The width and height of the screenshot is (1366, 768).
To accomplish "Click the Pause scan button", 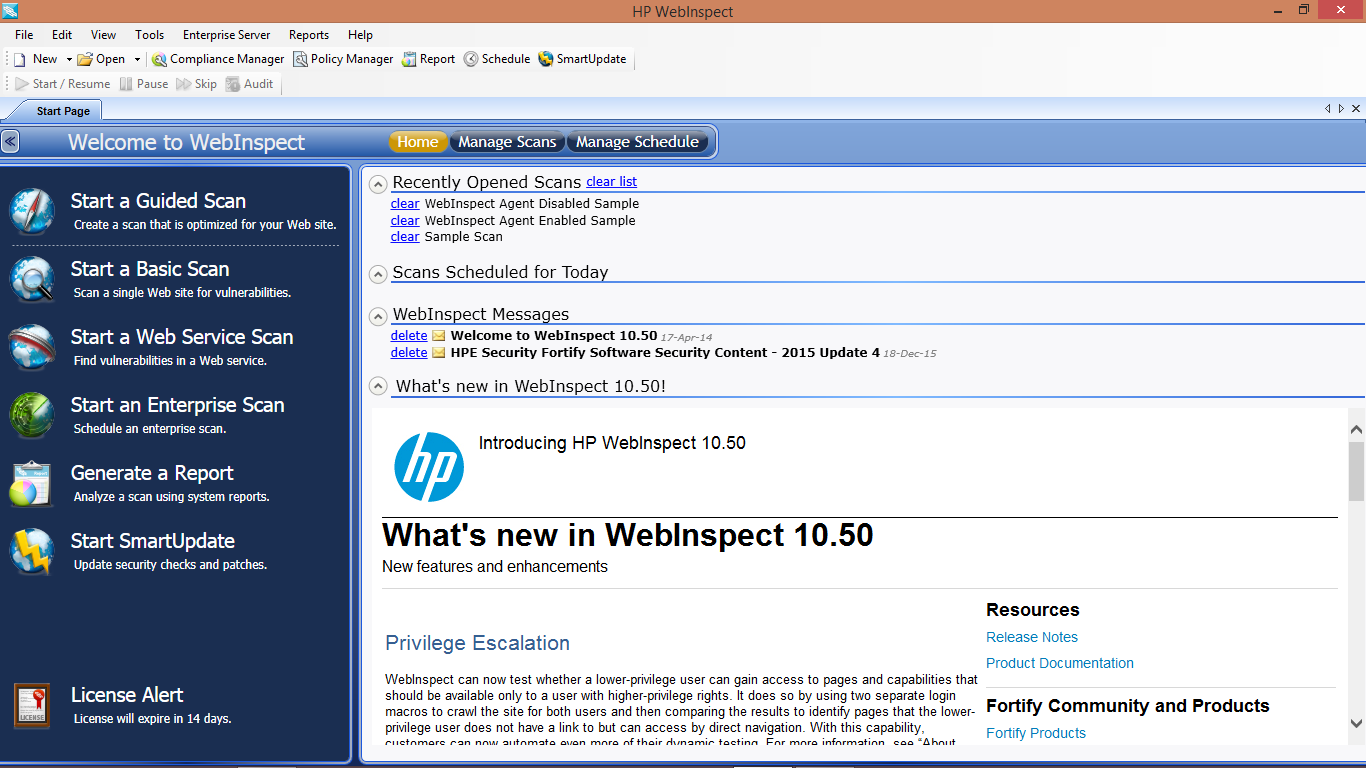I will [144, 84].
